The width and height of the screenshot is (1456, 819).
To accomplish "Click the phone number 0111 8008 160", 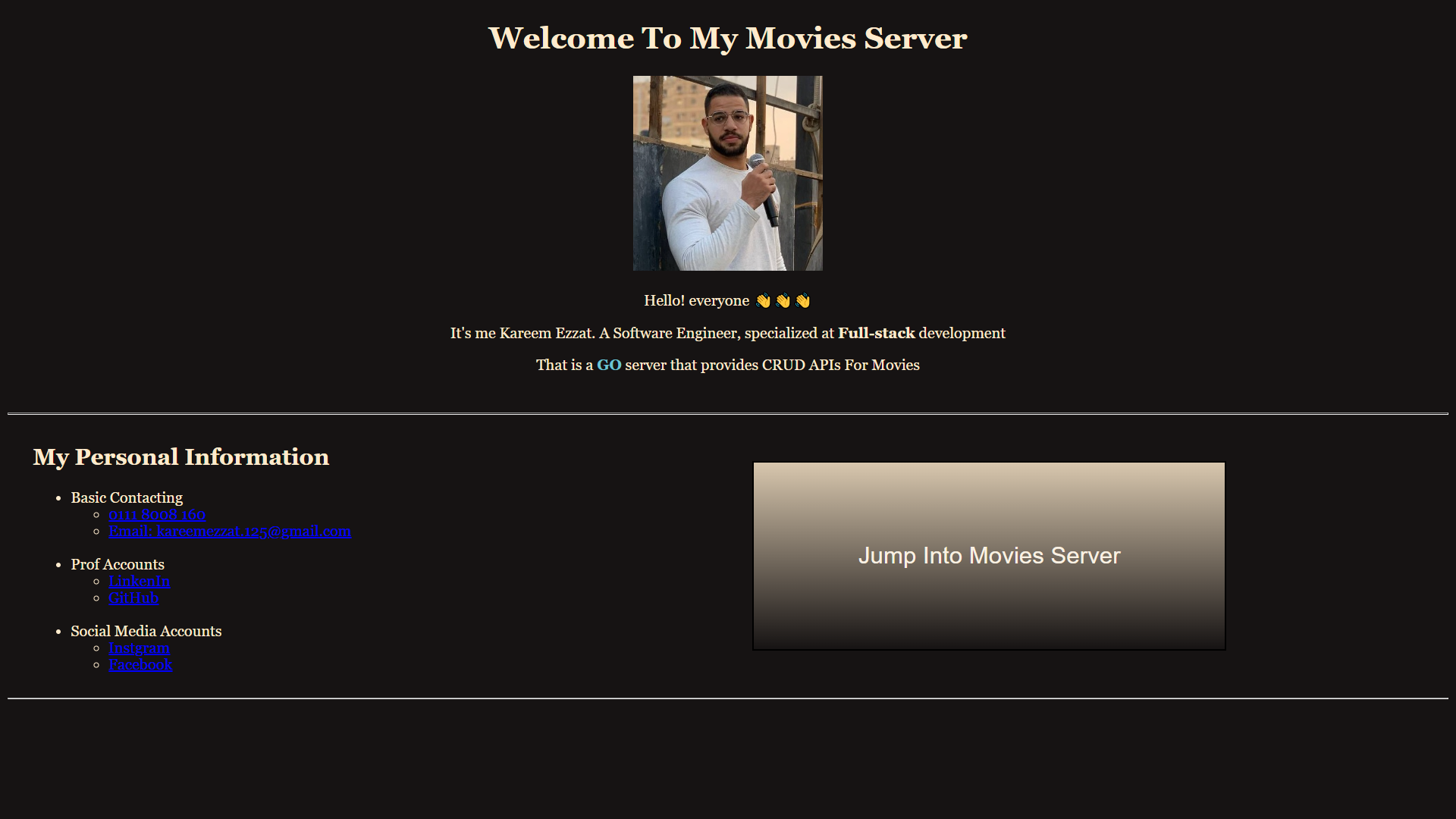I will tap(156, 514).
